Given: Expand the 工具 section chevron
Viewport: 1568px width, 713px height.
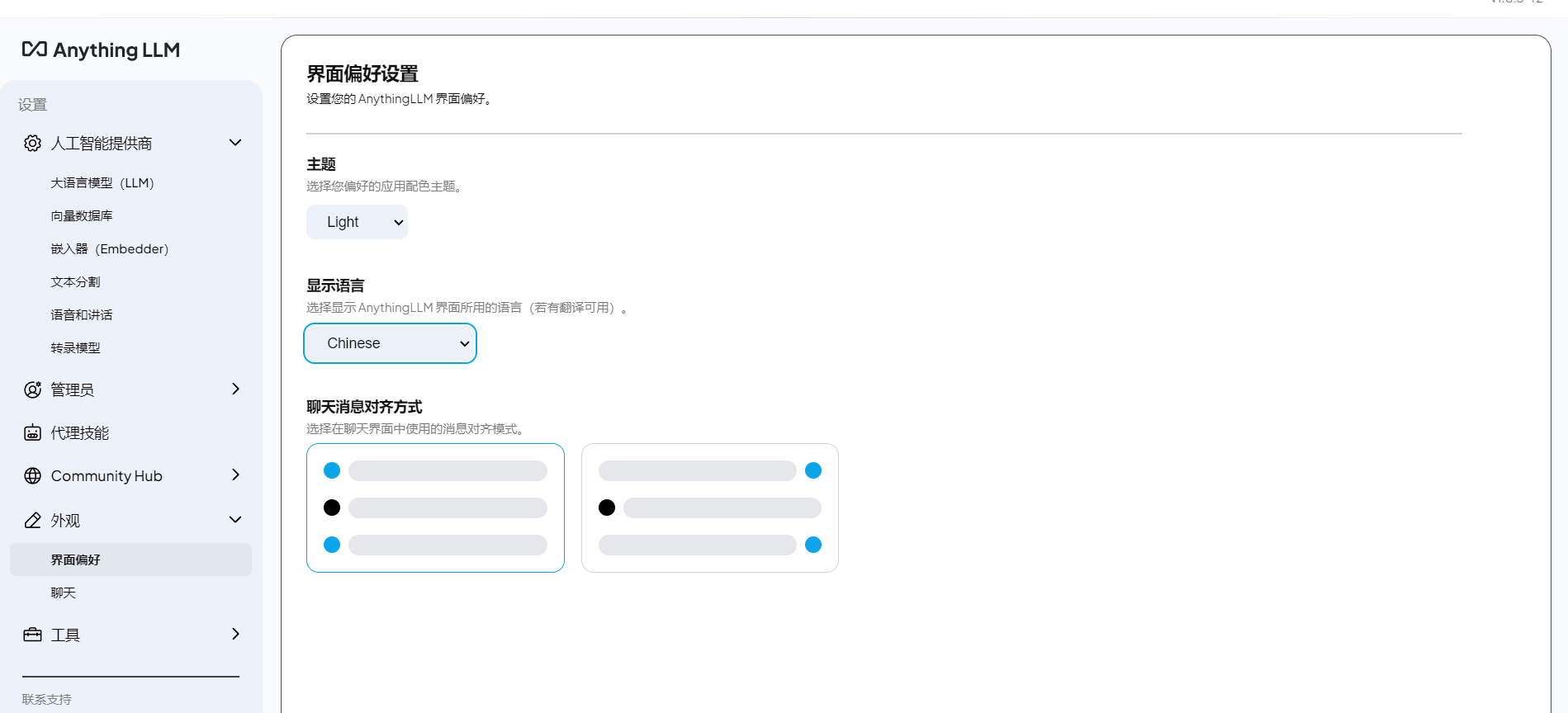Looking at the screenshot, I should point(235,634).
